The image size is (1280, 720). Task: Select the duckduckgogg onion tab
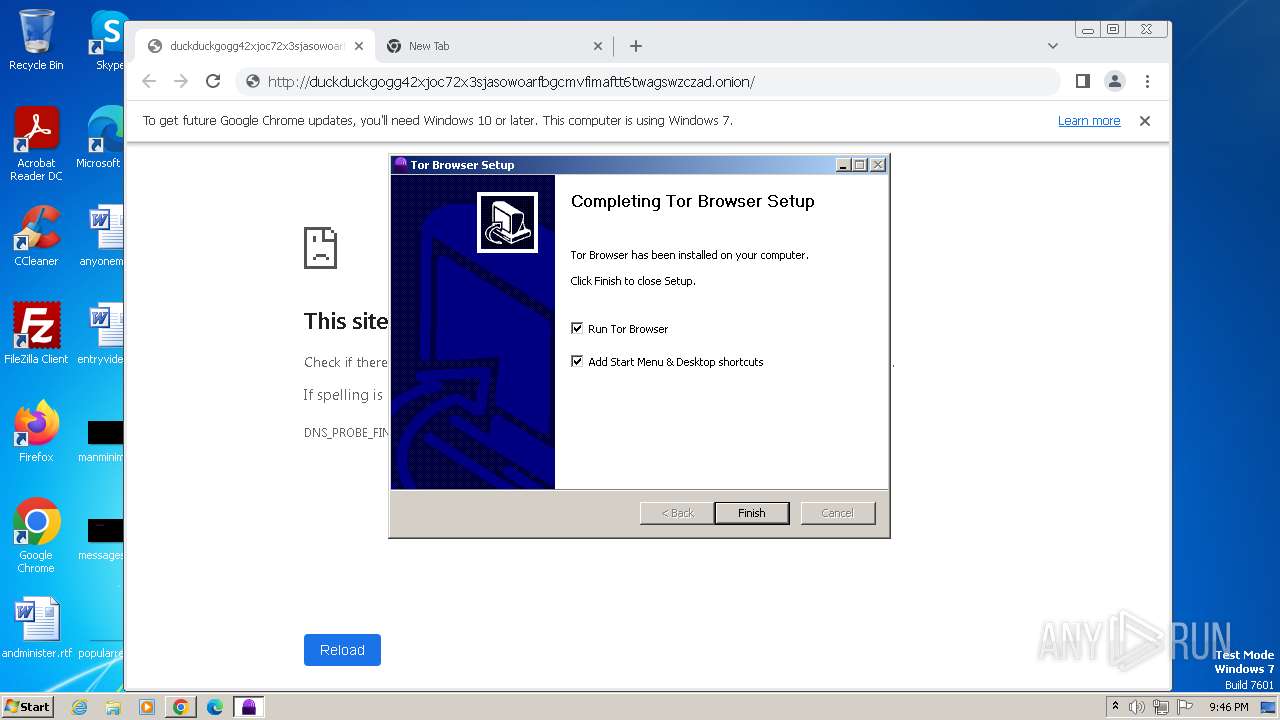tap(255, 46)
